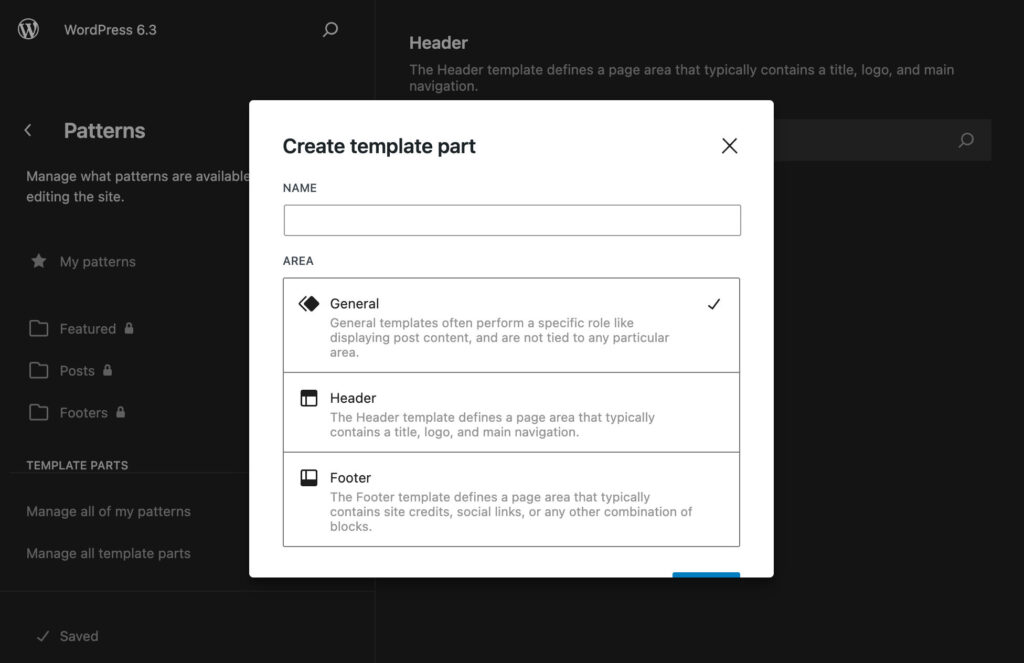Click inside the Name input field
The height and width of the screenshot is (663, 1024).
[511, 220]
